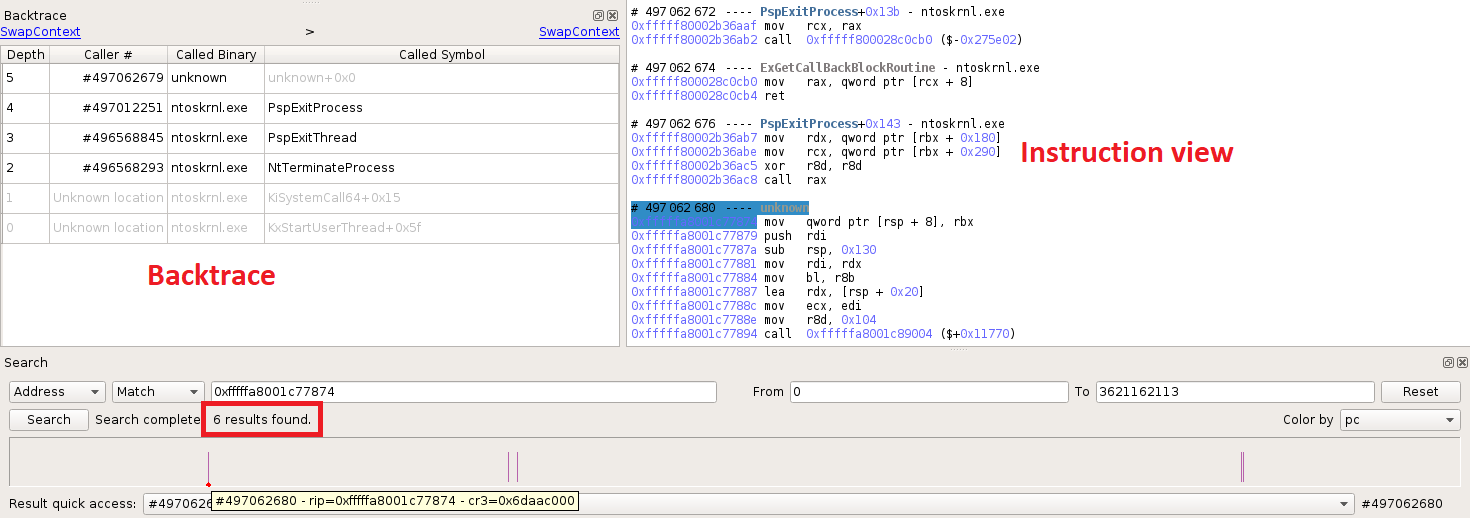
Task: Close the Search panel
Action: (x=1461, y=363)
